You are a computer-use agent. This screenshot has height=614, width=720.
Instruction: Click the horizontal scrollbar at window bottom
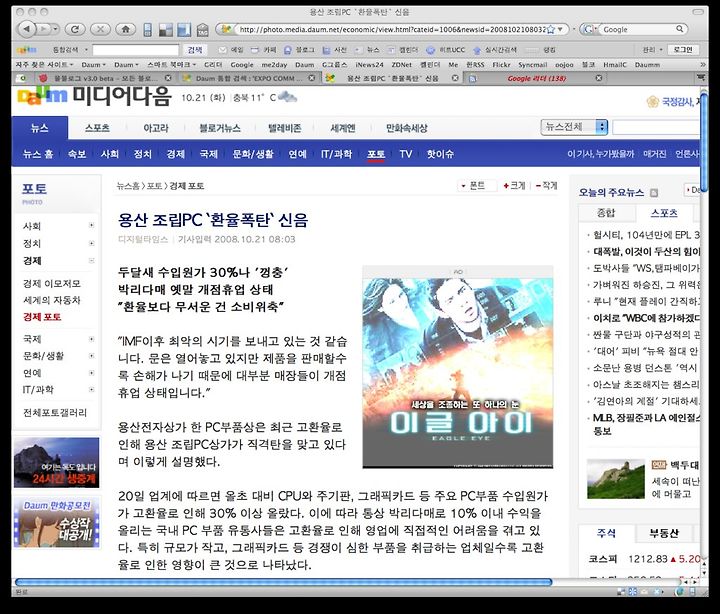click(283, 582)
